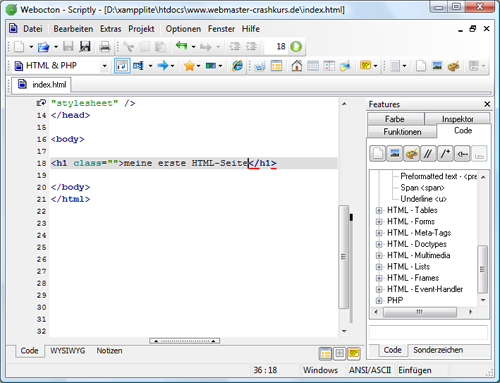Viewport: 500px width, 383px height.
Task: Click the Save all double floppy icon
Action: pyautogui.click(x=85, y=46)
